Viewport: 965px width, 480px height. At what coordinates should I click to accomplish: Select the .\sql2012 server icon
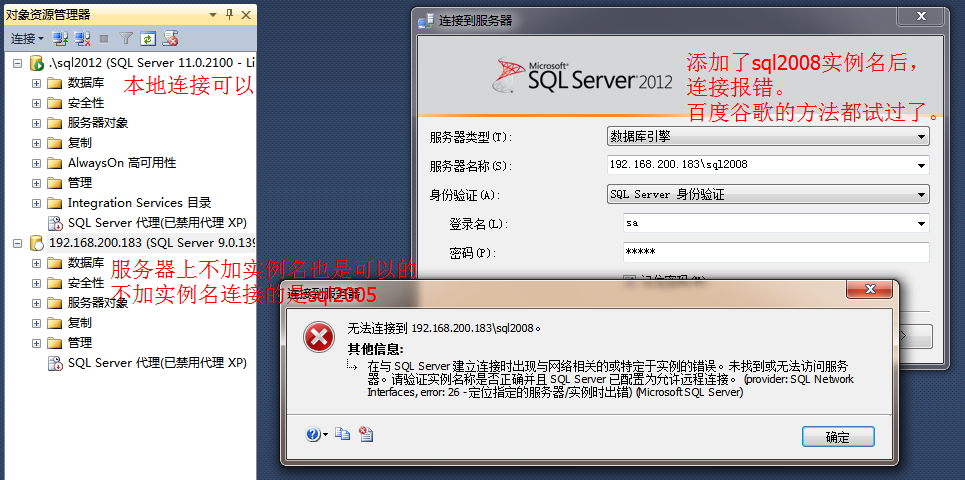(x=37, y=63)
